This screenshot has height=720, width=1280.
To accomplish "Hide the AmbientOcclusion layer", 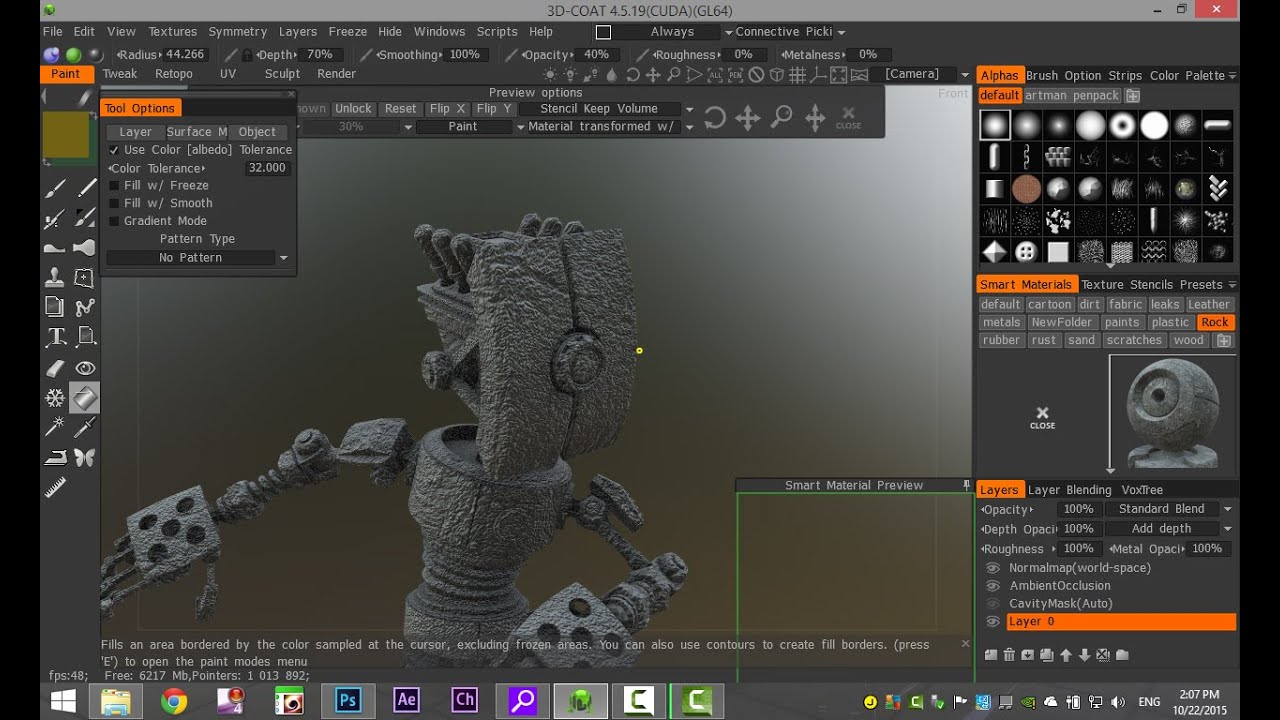I will point(993,586).
